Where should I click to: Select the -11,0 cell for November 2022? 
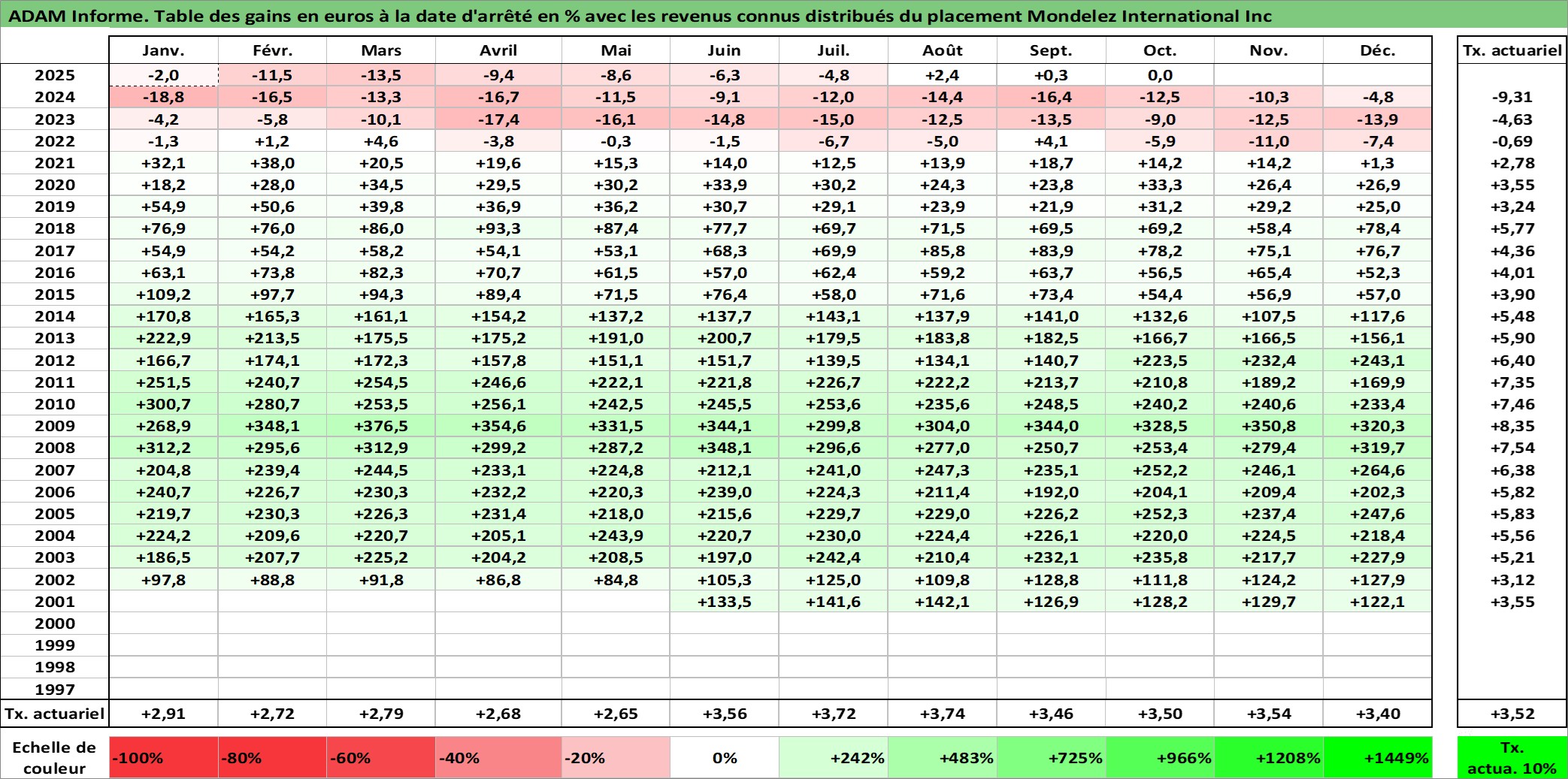[1269, 141]
